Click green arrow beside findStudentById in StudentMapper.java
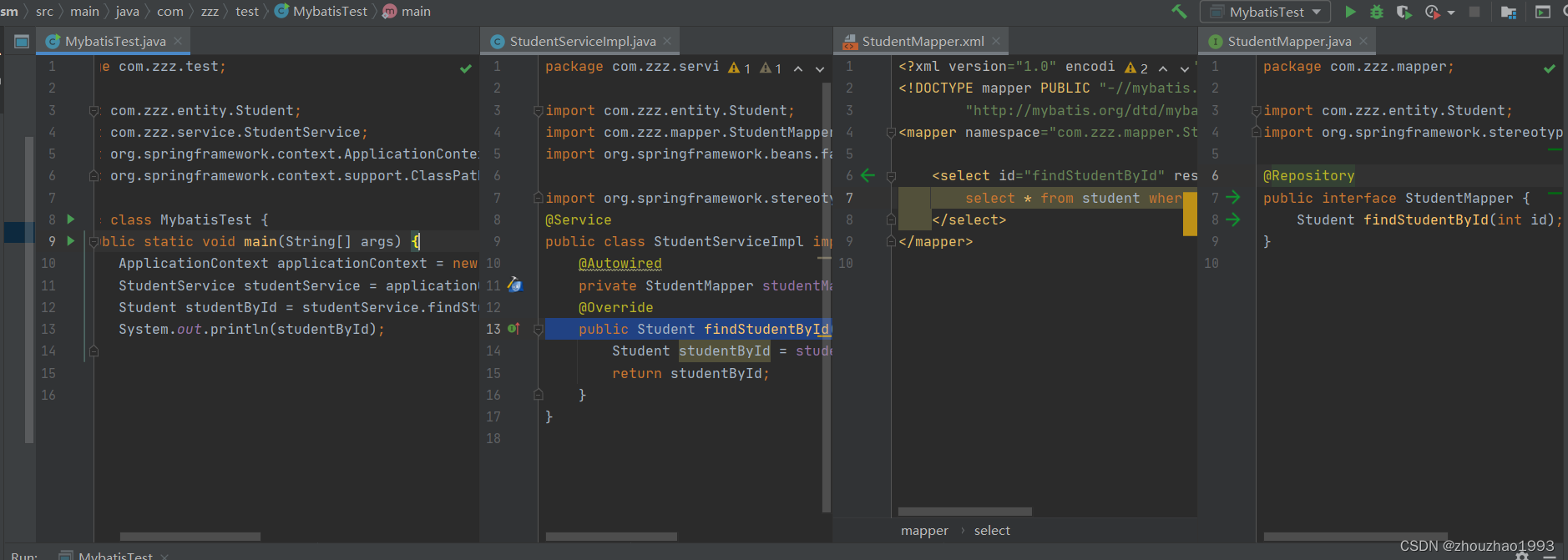Viewport: 1568px width, 560px height. pos(1232,219)
